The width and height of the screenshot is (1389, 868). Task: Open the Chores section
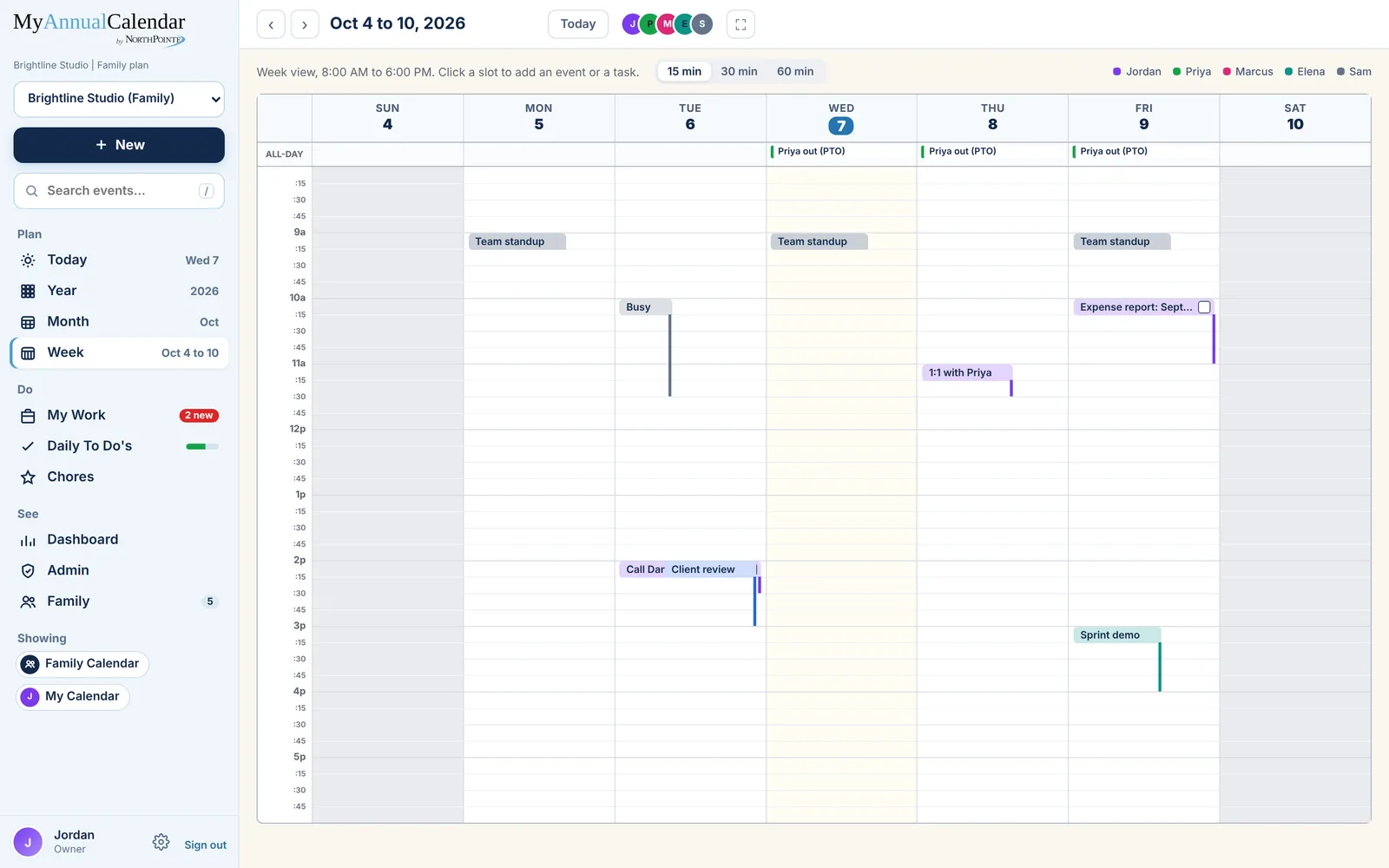click(x=119, y=477)
